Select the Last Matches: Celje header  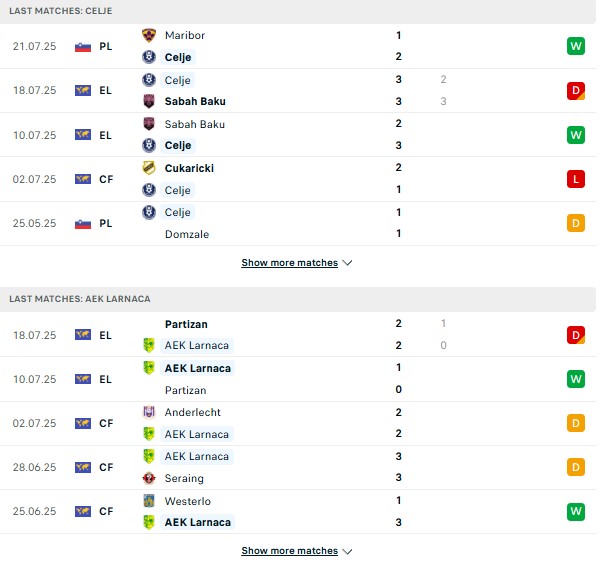click(x=61, y=11)
